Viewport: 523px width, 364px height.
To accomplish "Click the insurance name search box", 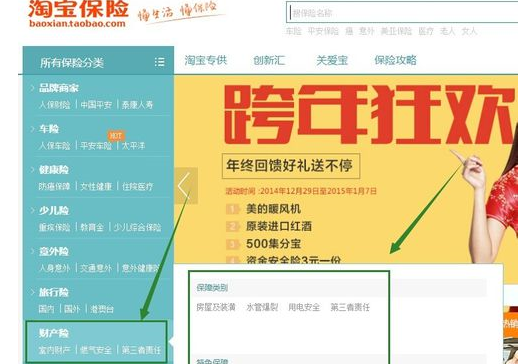I will click(402, 13).
